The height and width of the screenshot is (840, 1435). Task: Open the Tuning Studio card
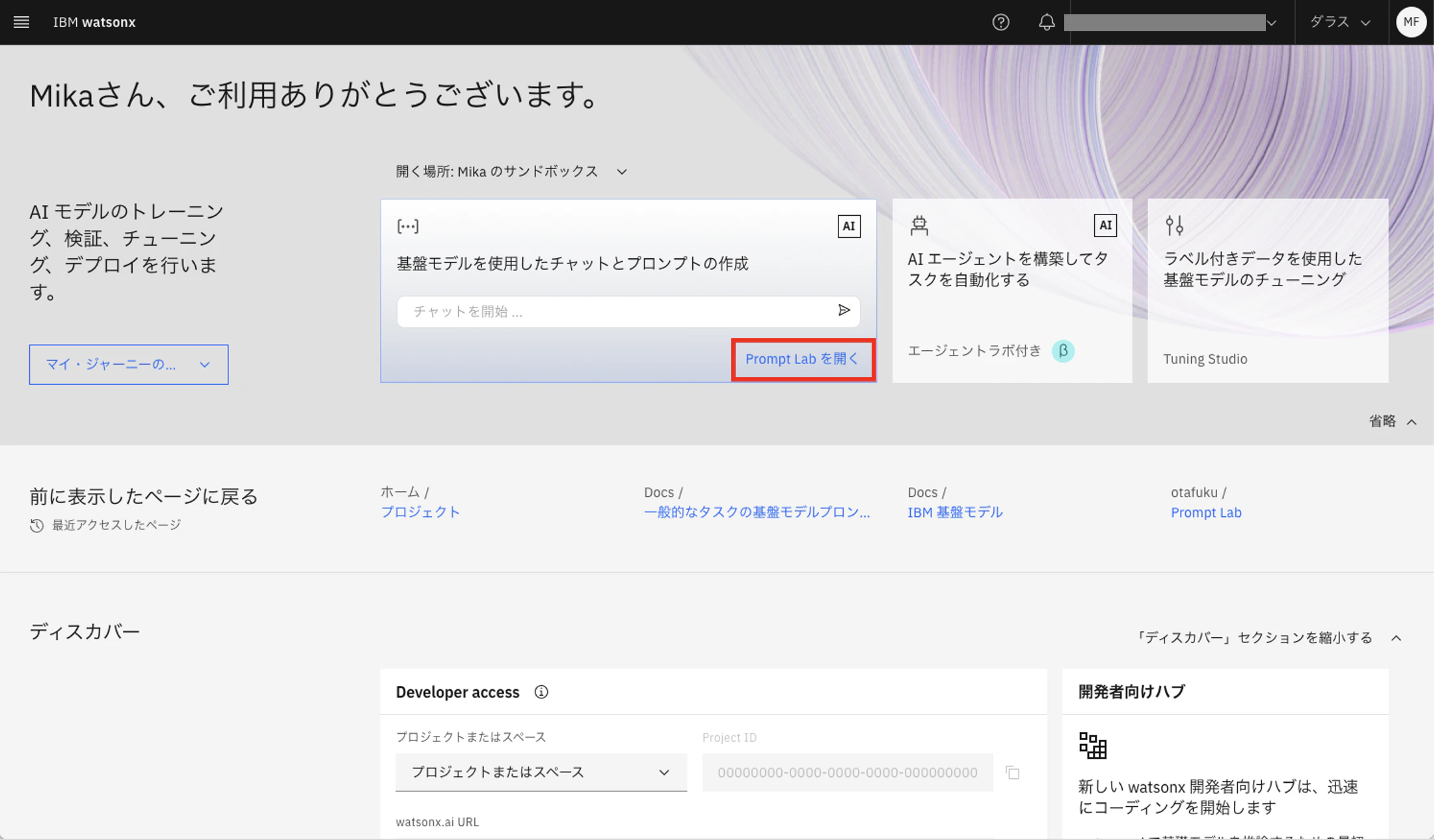1268,291
